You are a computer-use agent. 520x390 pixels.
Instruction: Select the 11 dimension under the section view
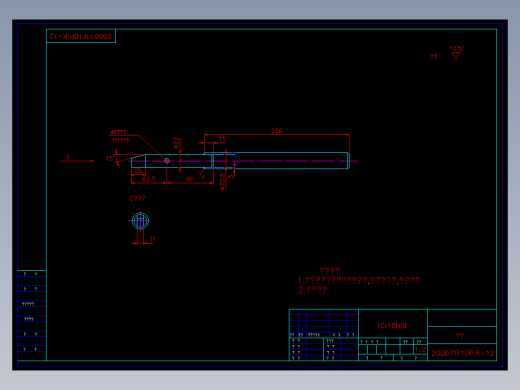click(x=152, y=239)
